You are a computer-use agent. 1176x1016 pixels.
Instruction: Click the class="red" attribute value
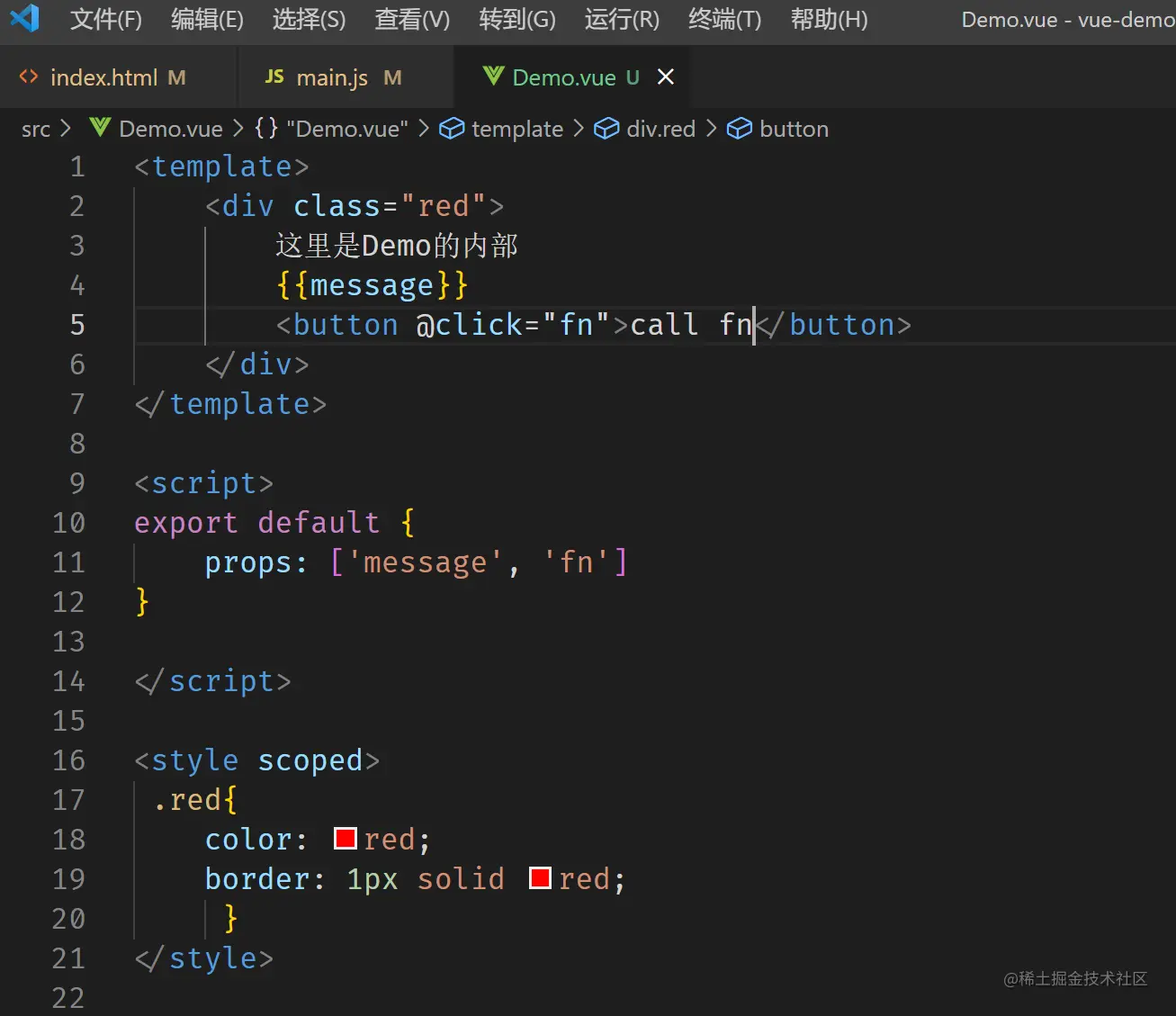444,206
